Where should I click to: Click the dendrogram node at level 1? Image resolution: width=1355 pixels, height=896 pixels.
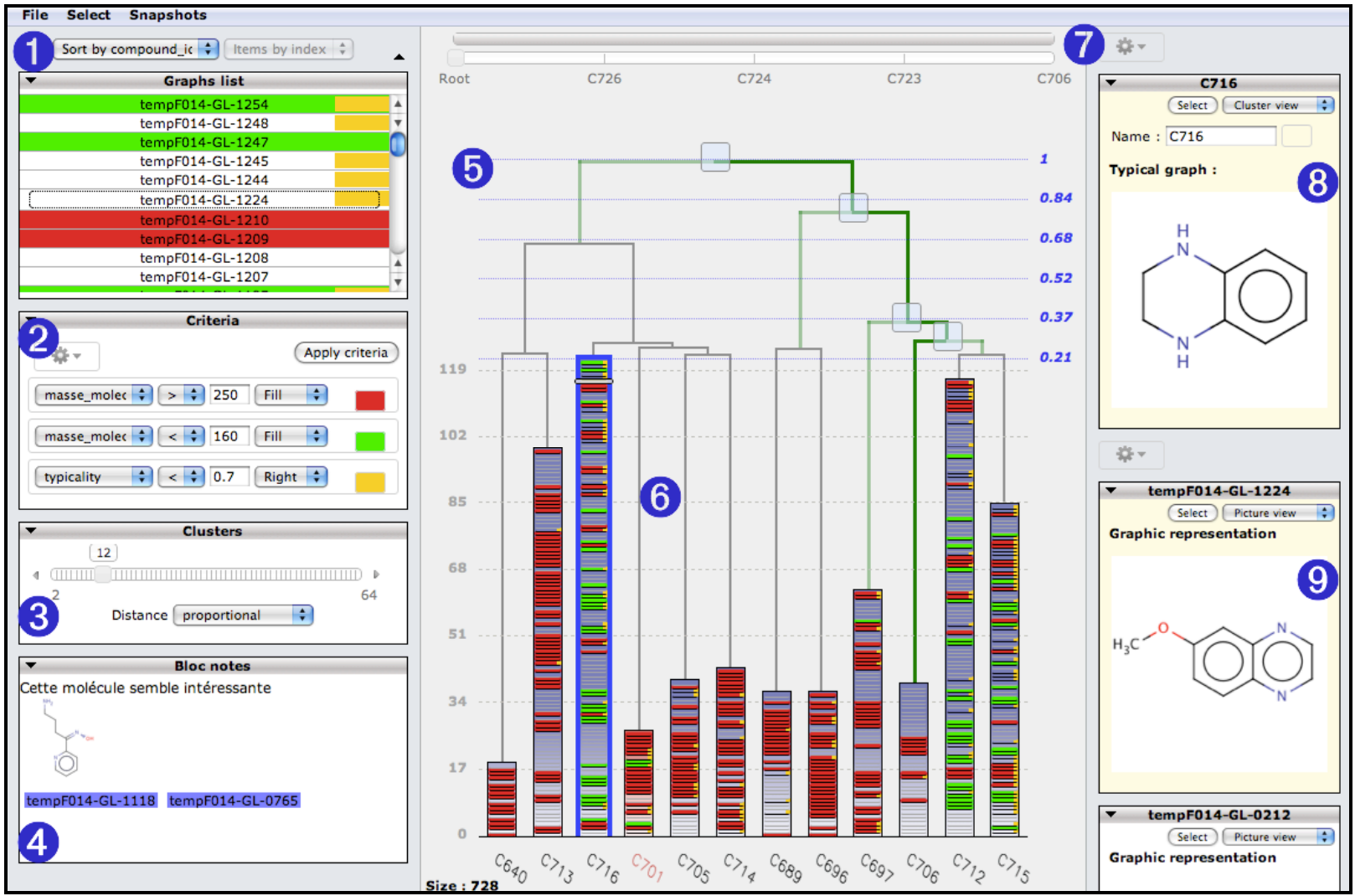point(714,157)
